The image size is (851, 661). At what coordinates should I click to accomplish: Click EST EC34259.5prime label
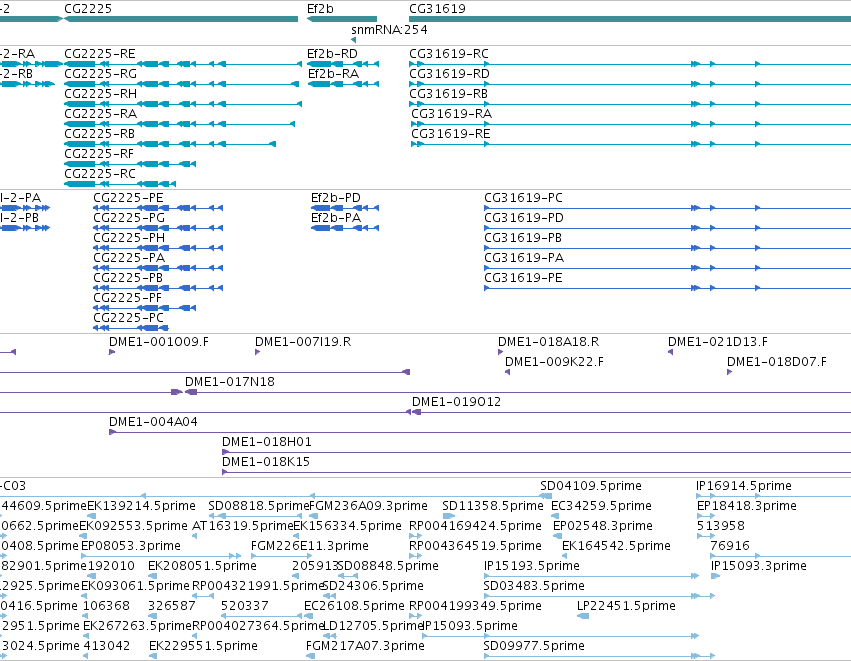coord(601,507)
